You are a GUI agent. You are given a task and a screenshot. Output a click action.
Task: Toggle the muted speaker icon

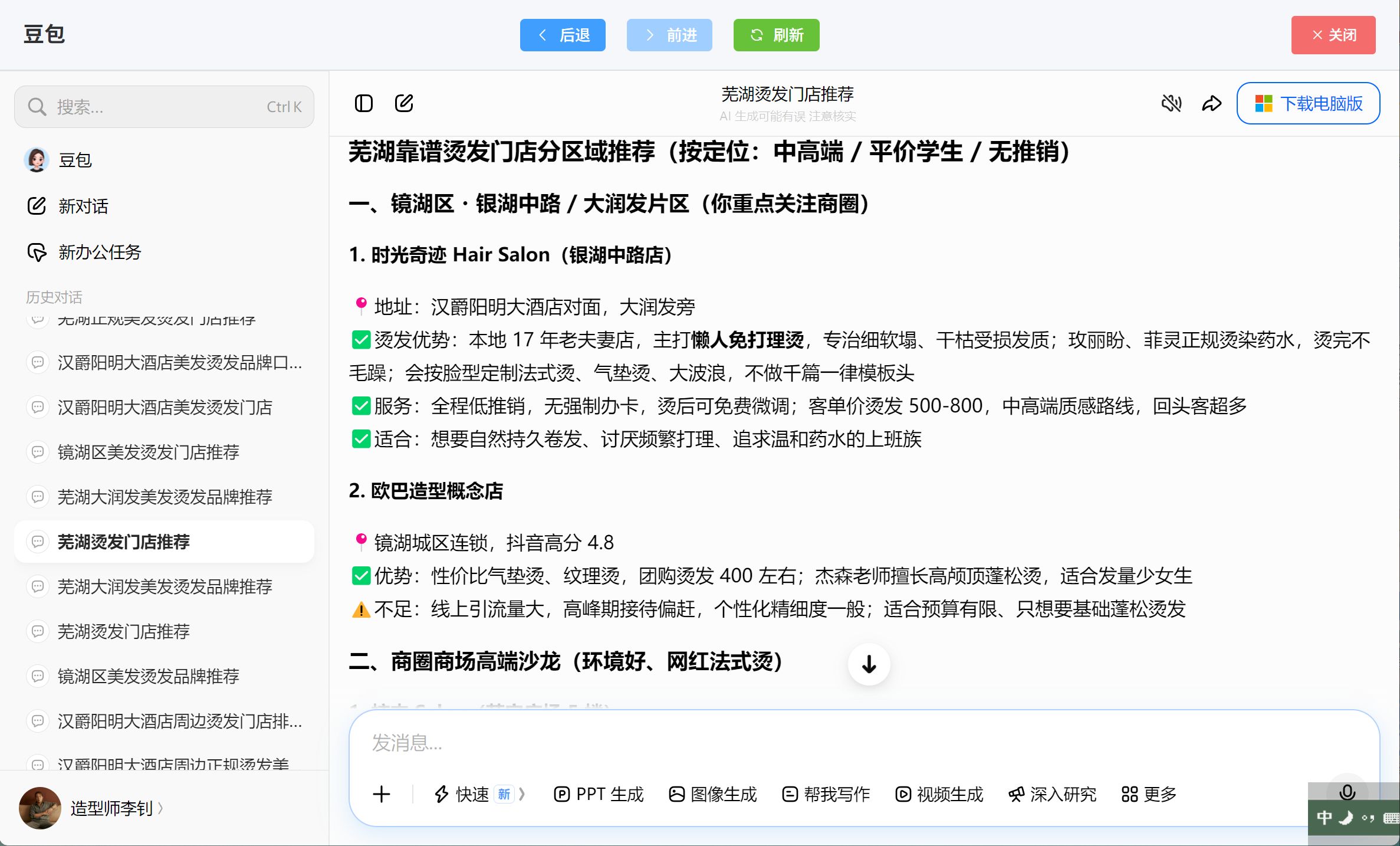click(x=1171, y=103)
